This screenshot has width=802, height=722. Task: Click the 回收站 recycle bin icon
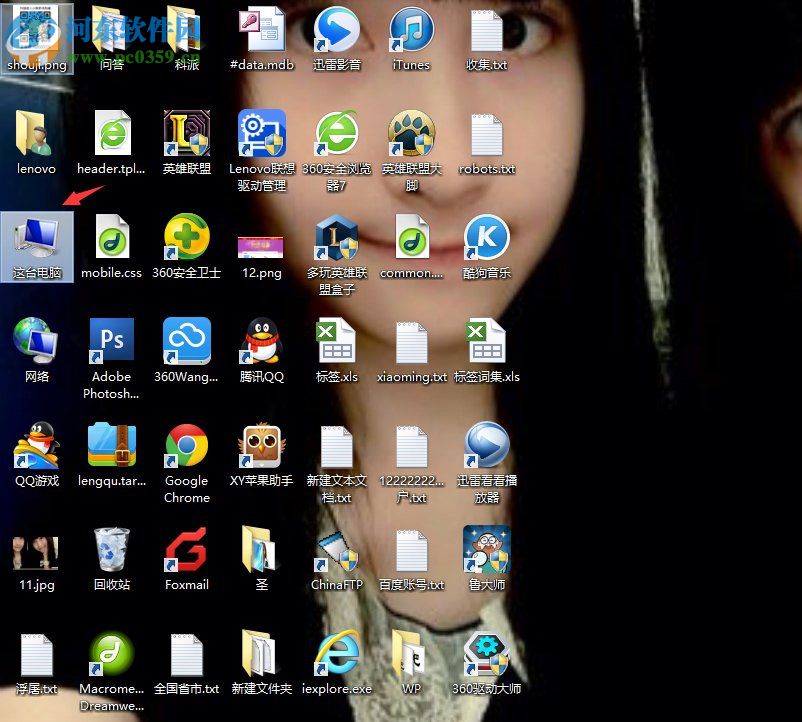pyautogui.click(x=111, y=550)
